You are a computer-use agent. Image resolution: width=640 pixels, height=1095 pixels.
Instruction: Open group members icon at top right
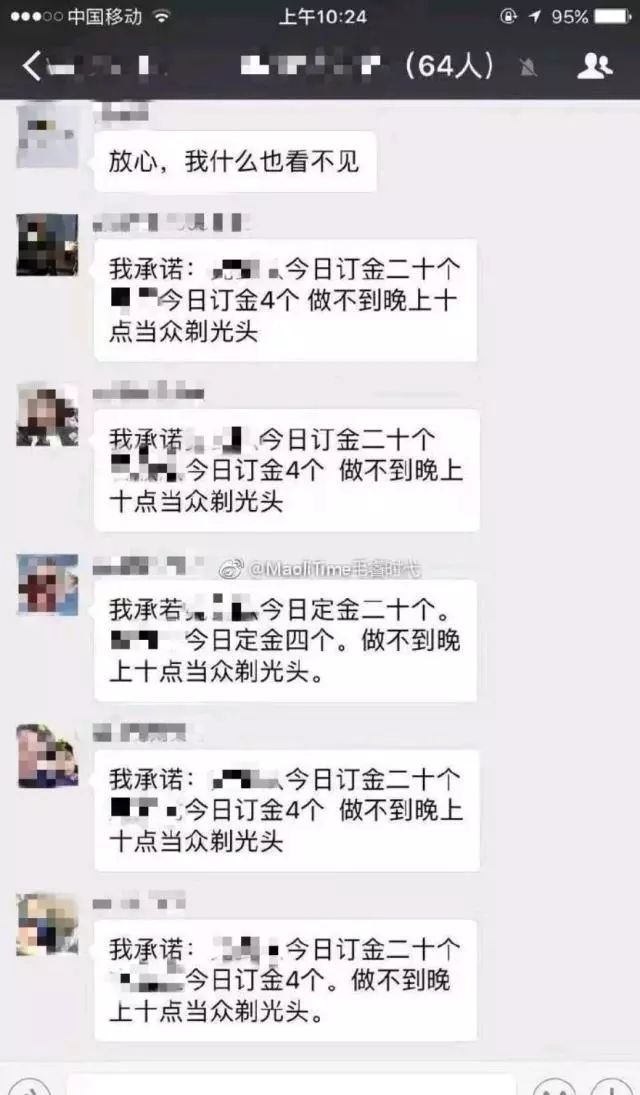[x=595, y=66]
